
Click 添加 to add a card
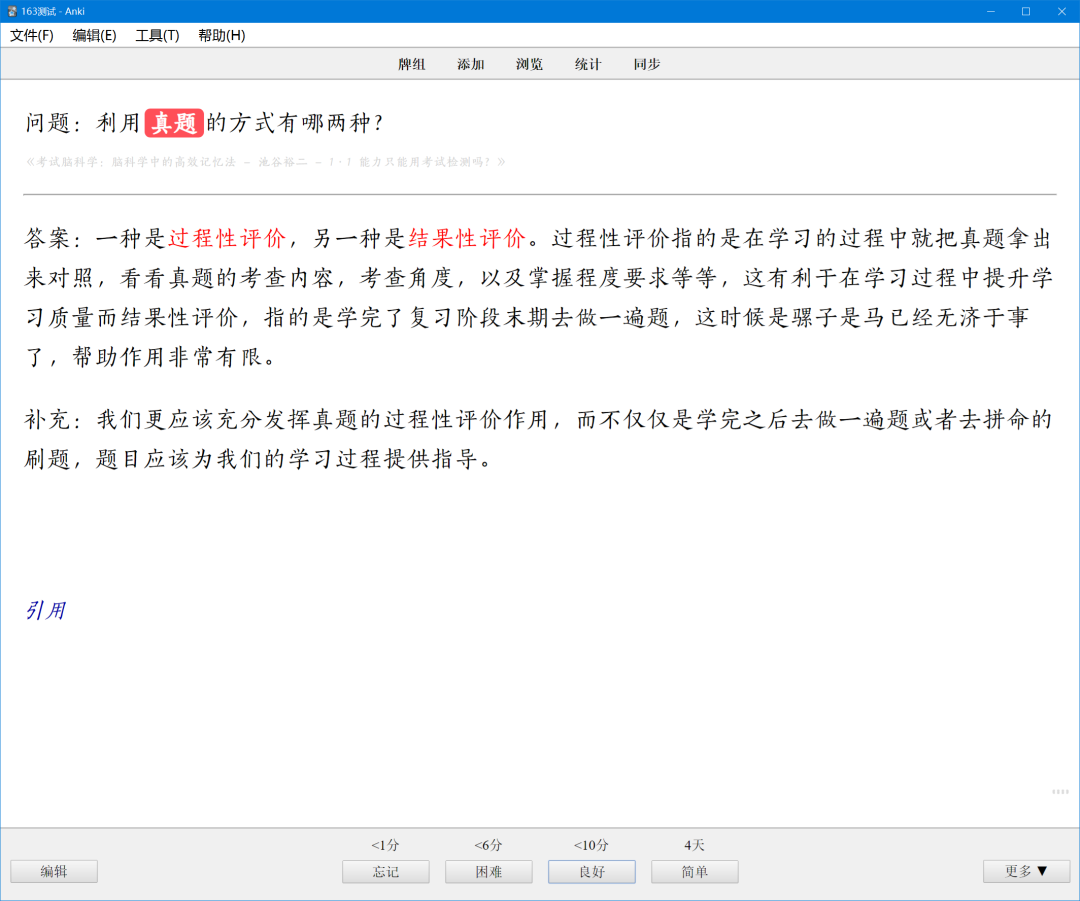(470, 64)
